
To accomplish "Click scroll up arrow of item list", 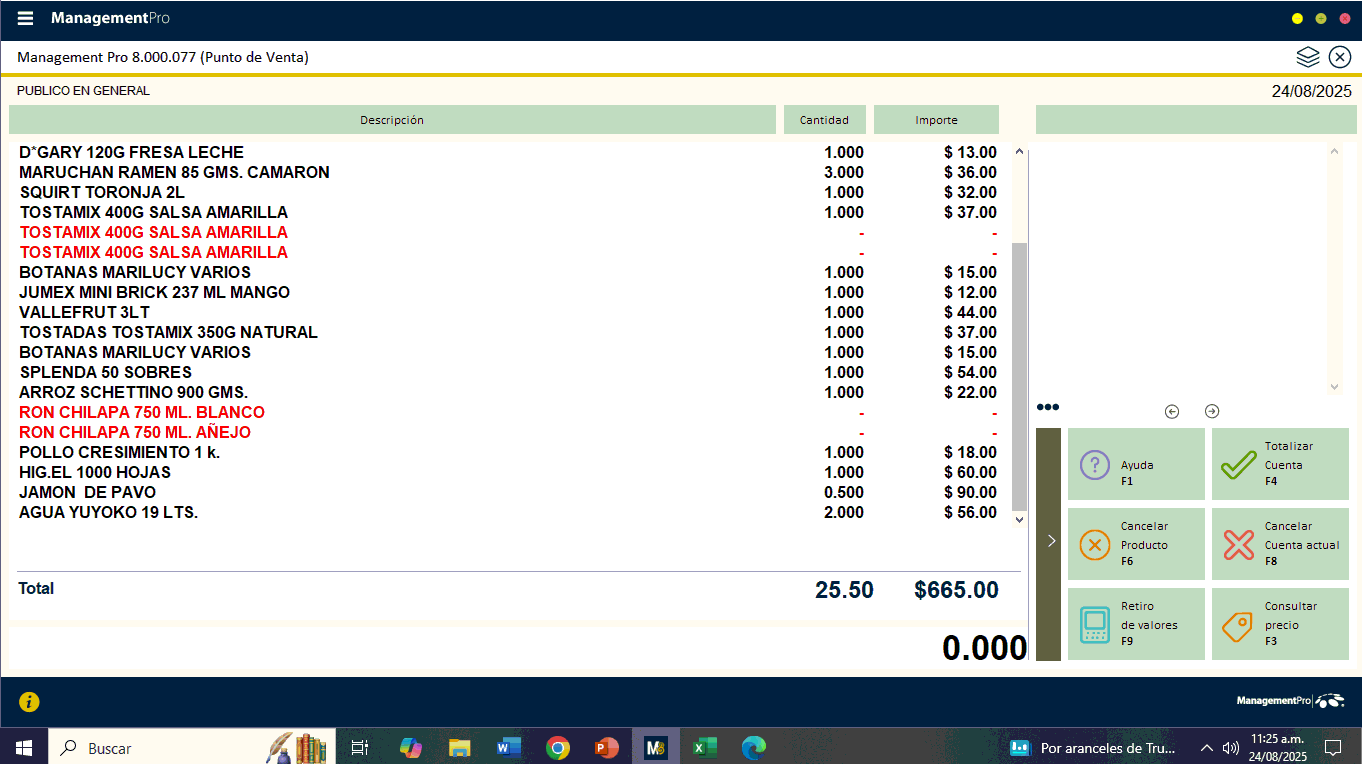I will pos(1020,152).
